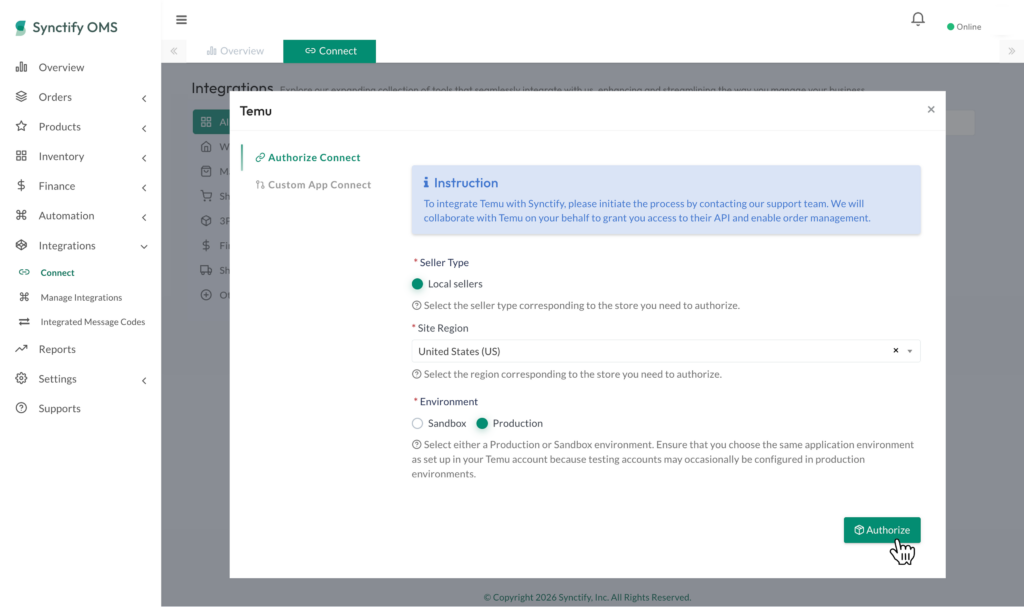Viewport: 1024px width, 607px height.
Task: Expand the Orders submenu chevron
Action: 144,99
